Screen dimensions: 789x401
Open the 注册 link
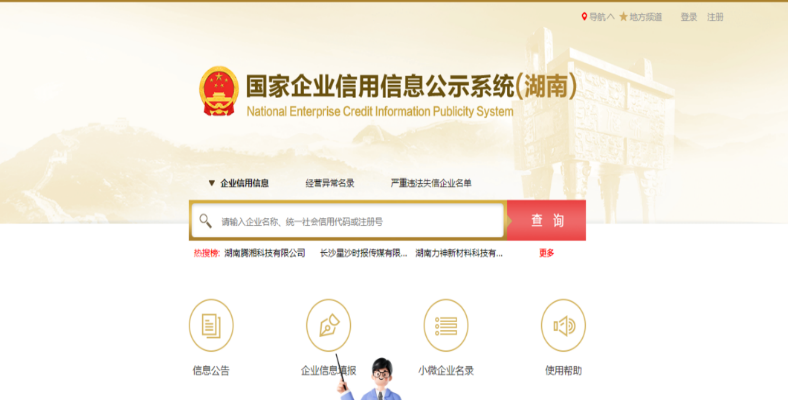coord(715,17)
